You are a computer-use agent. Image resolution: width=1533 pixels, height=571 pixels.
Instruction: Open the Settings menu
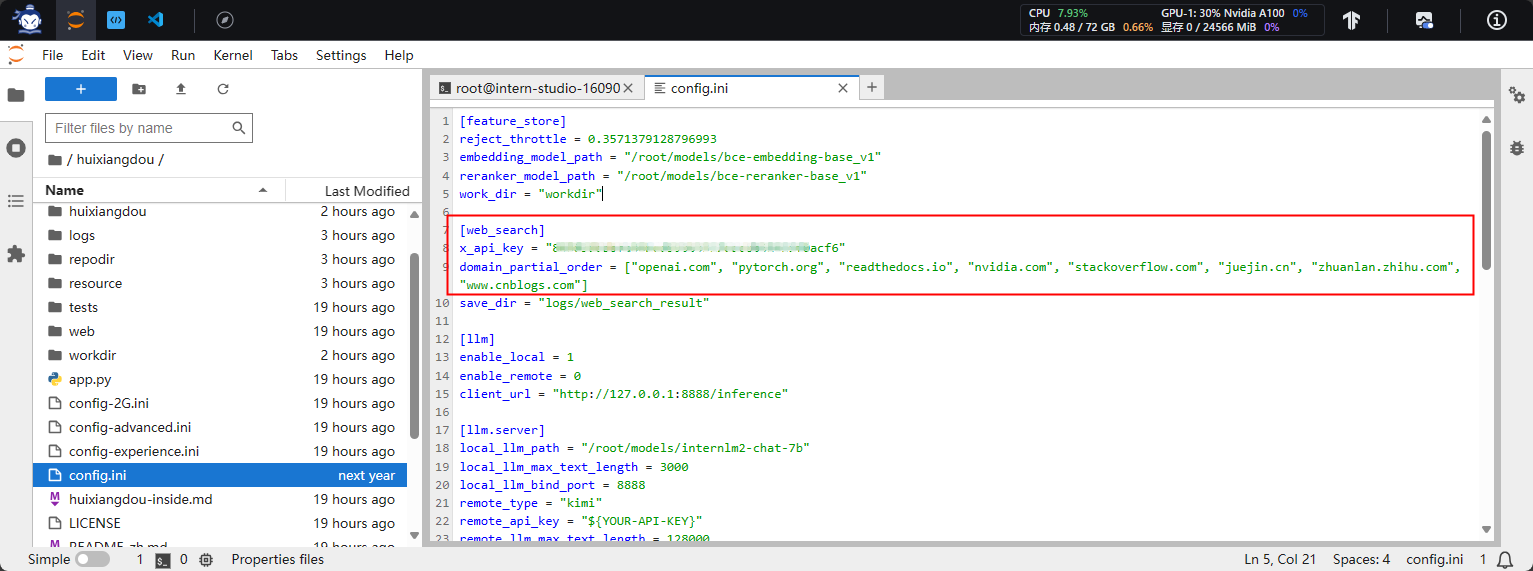[x=341, y=55]
